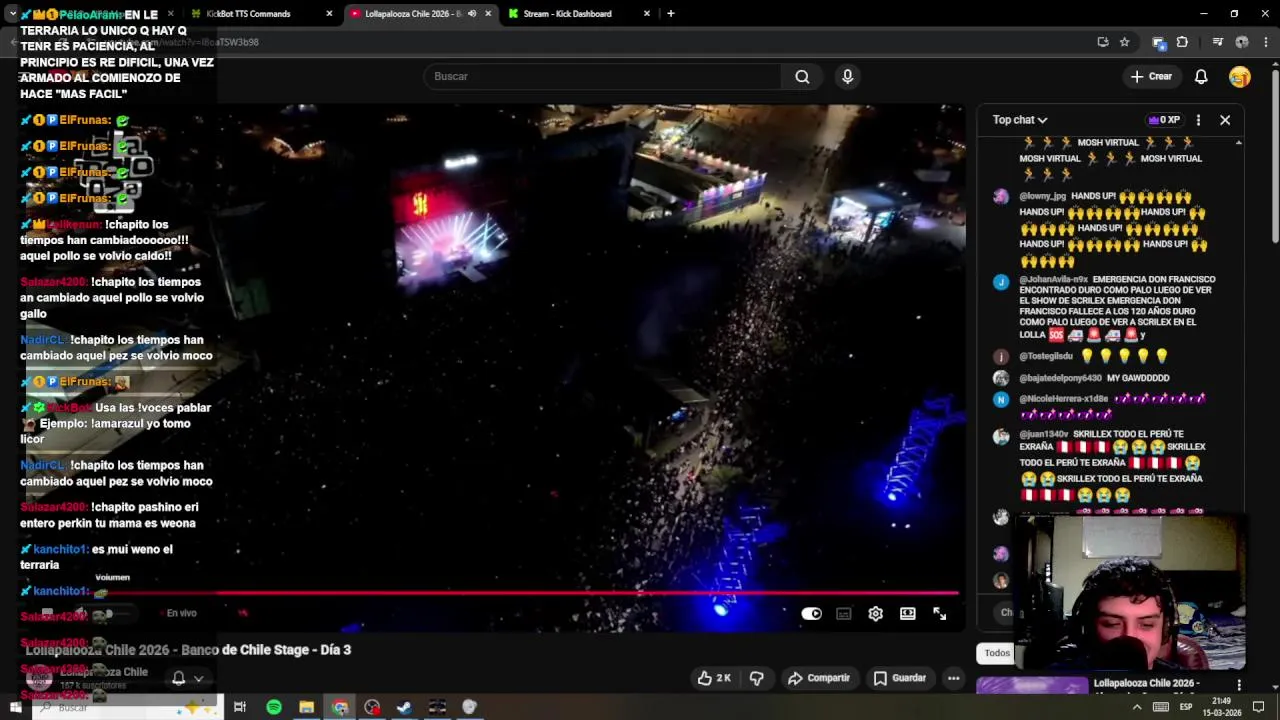The image size is (1280, 720).
Task: Open the Chrome three-dot menu
Action: (x=1266, y=42)
